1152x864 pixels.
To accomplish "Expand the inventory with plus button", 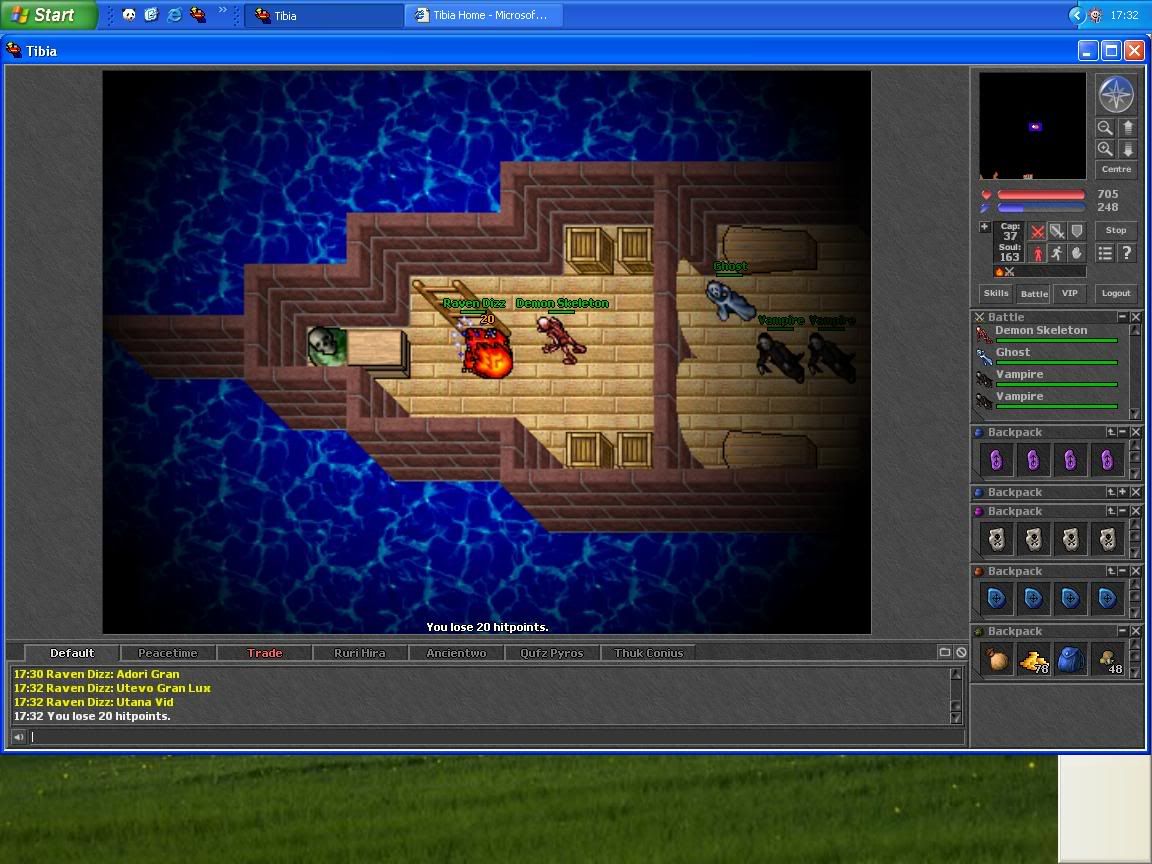I will click(x=984, y=227).
